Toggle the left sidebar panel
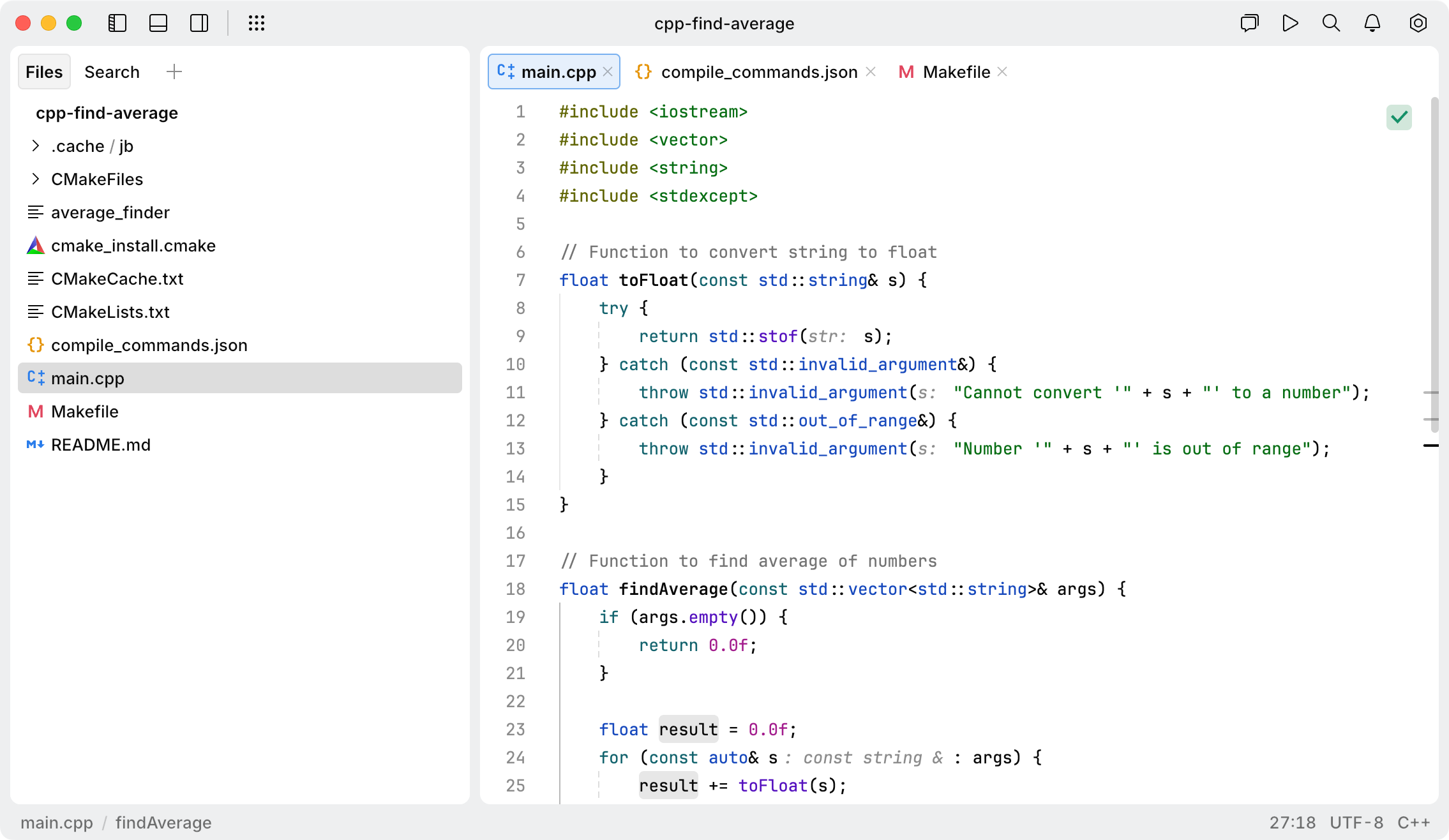Image resolution: width=1449 pixels, height=840 pixels. point(117,24)
